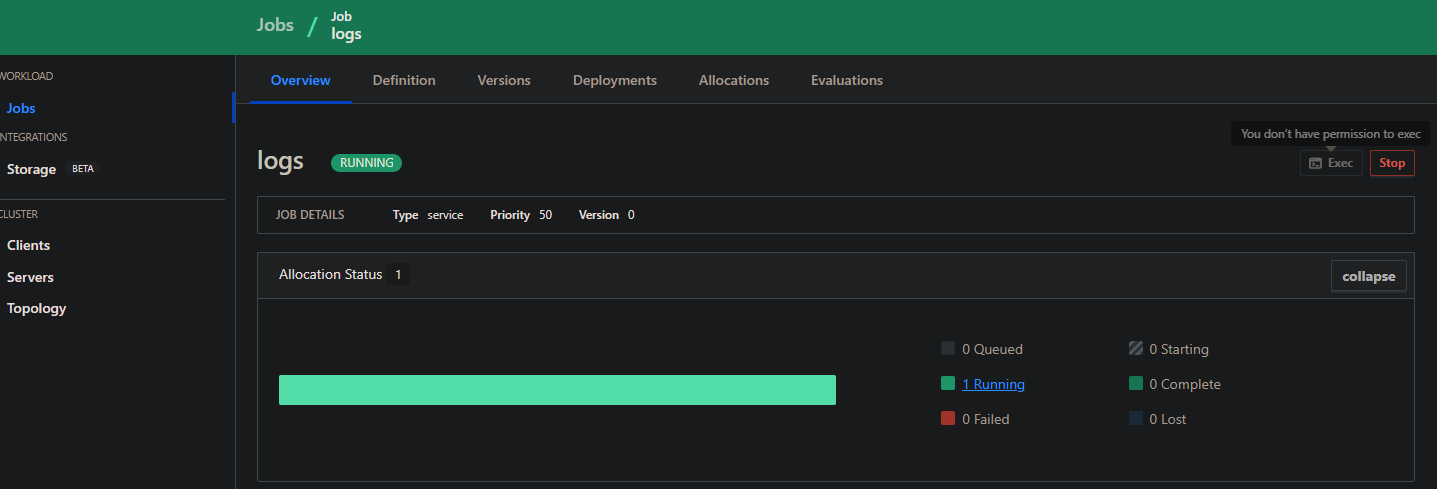Screen dimensions: 1437x489
Task: Click the logs job breadcrumb
Action: (346, 33)
